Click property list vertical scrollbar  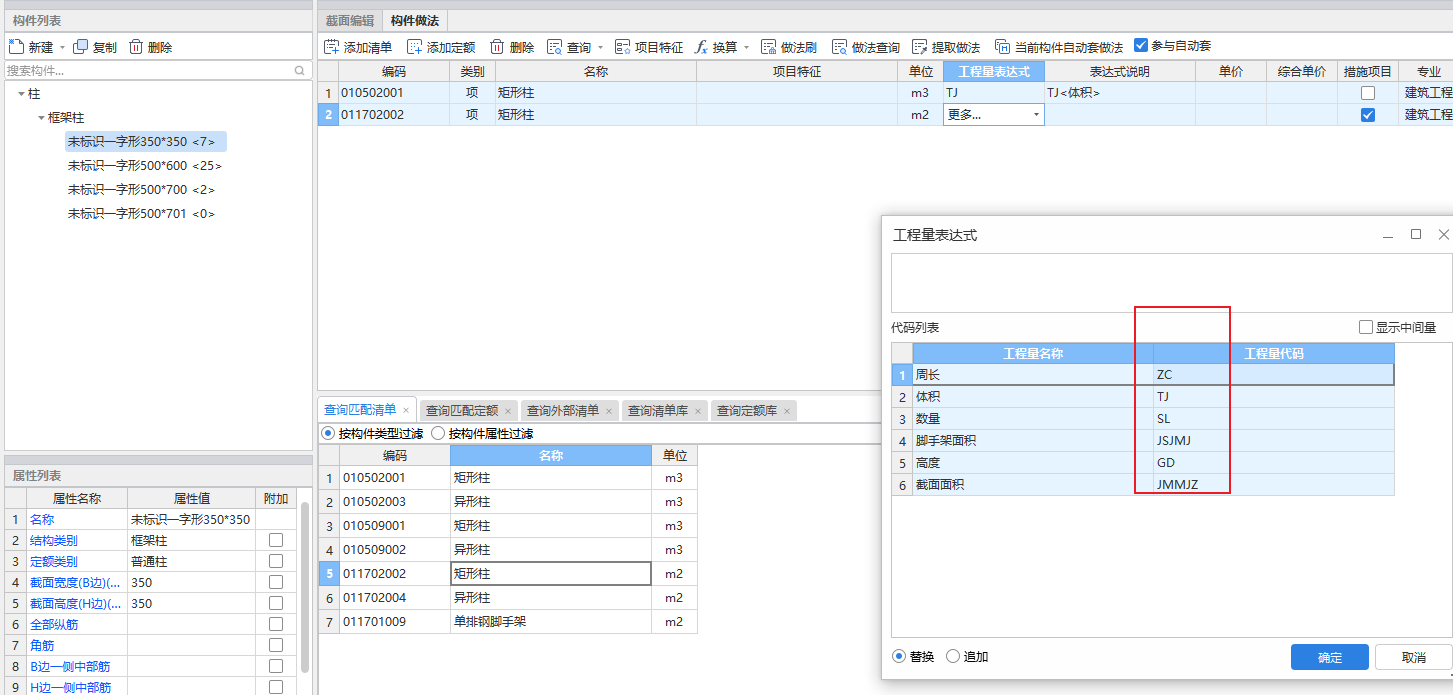click(x=305, y=586)
